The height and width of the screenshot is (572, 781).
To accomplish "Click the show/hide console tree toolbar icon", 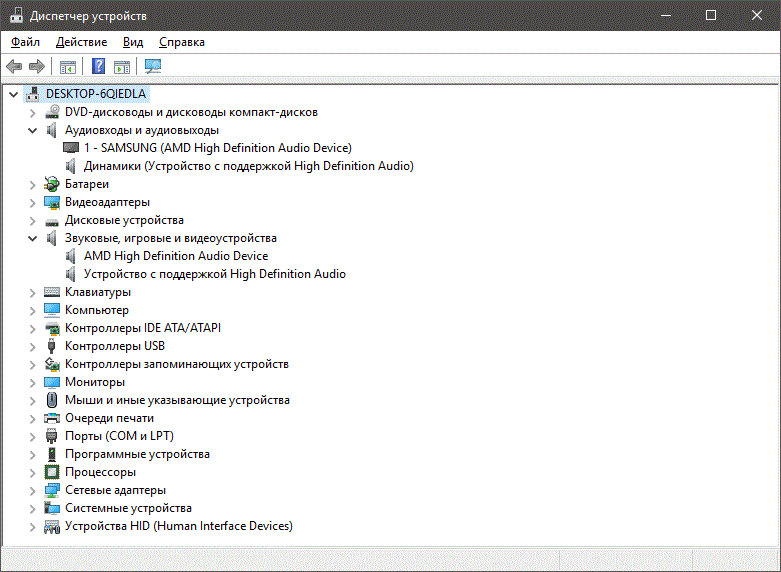I will [68, 66].
